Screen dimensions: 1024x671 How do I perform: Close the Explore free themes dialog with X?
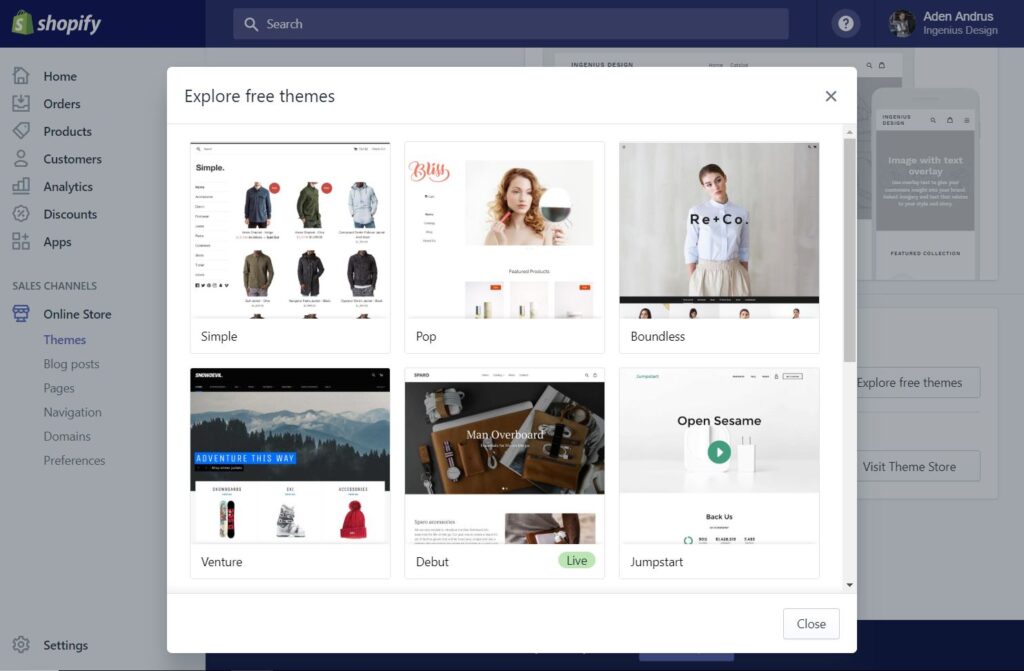click(x=831, y=96)
